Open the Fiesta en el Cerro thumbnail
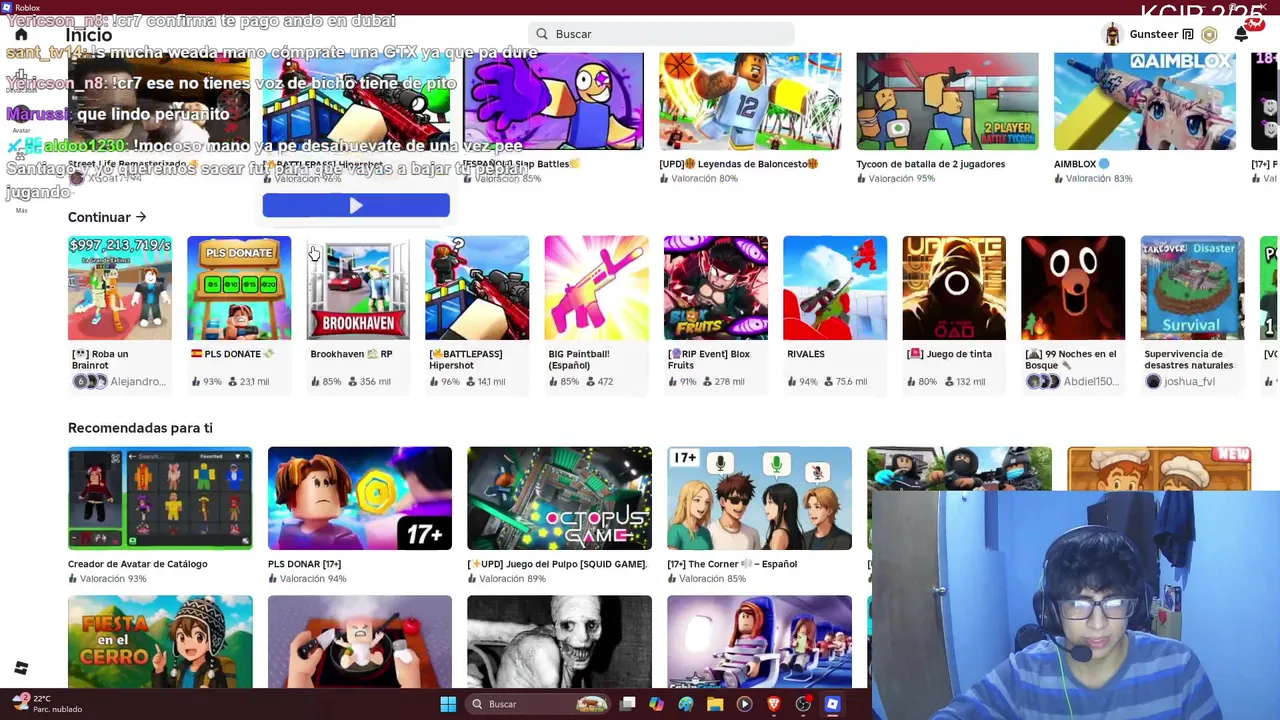1280x720 pixels. [160, 641]
